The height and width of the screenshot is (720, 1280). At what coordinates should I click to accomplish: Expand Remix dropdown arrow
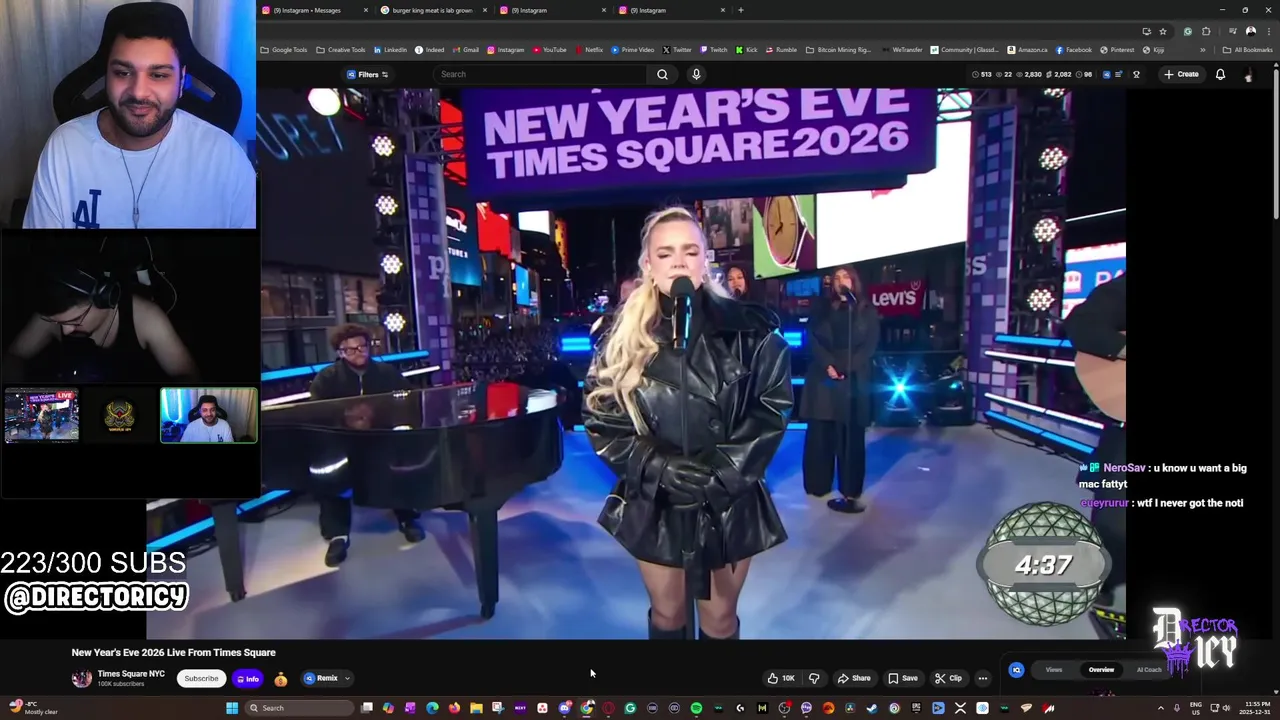pos(347,679)
